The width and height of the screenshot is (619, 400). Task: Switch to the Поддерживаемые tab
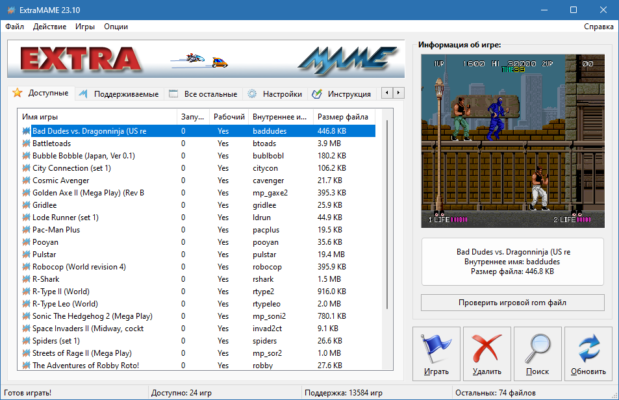point(123,94)
